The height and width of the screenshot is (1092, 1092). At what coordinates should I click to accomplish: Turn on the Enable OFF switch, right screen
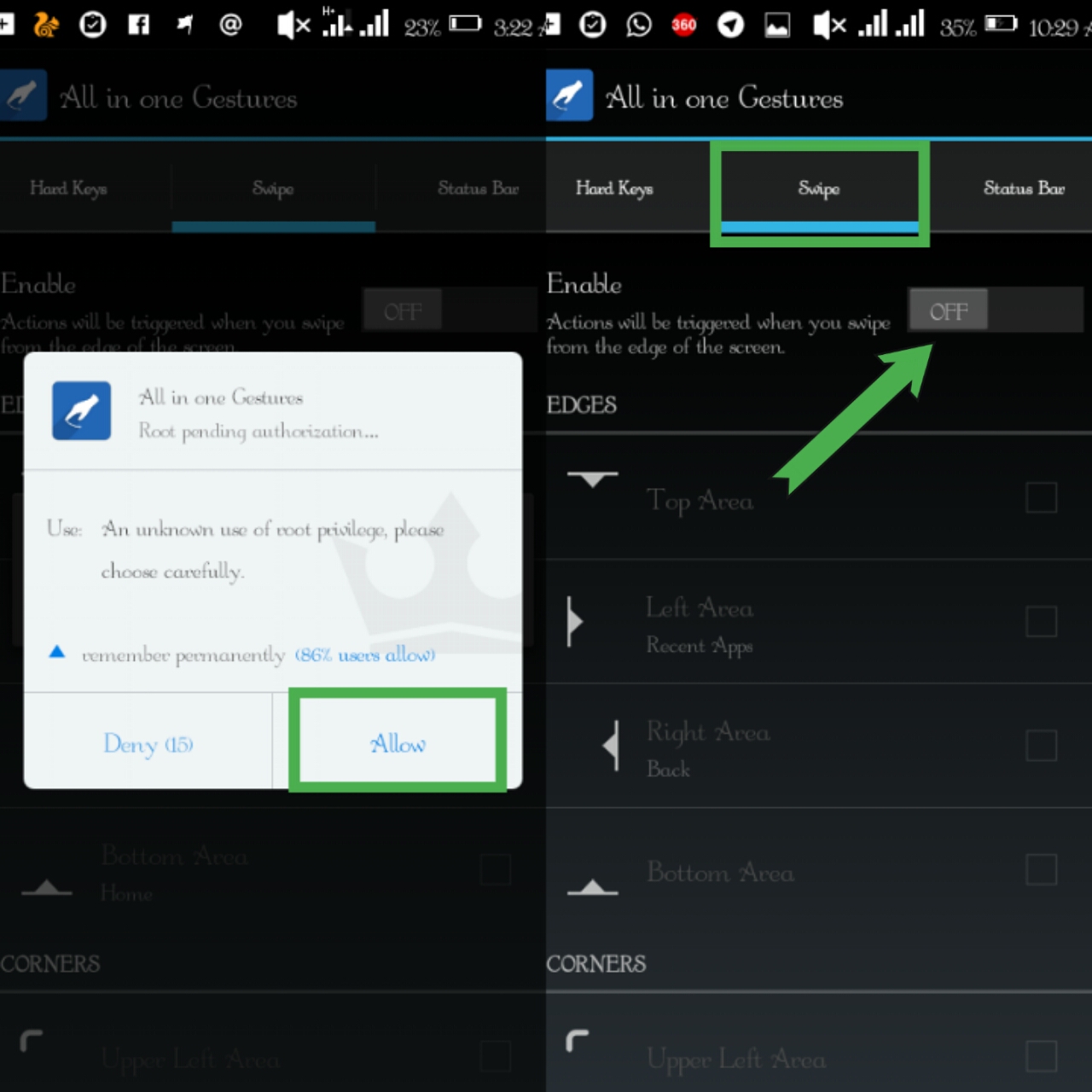[996, 310]
